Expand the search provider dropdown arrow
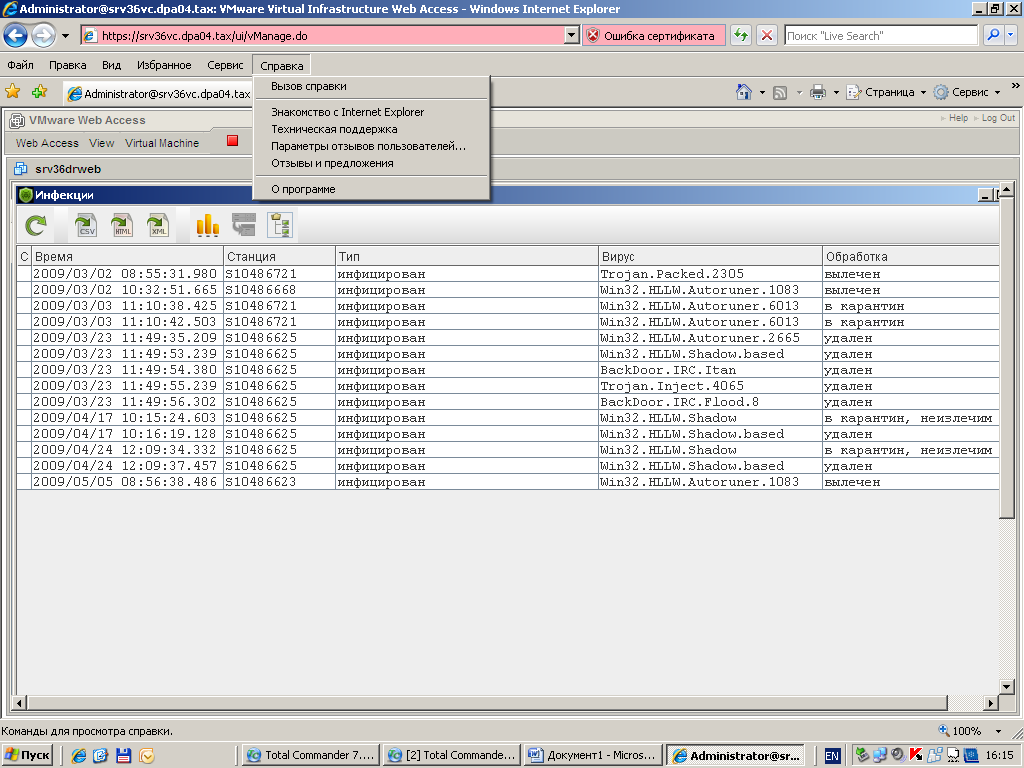 pyautogui.click(x=1011, y=35)
